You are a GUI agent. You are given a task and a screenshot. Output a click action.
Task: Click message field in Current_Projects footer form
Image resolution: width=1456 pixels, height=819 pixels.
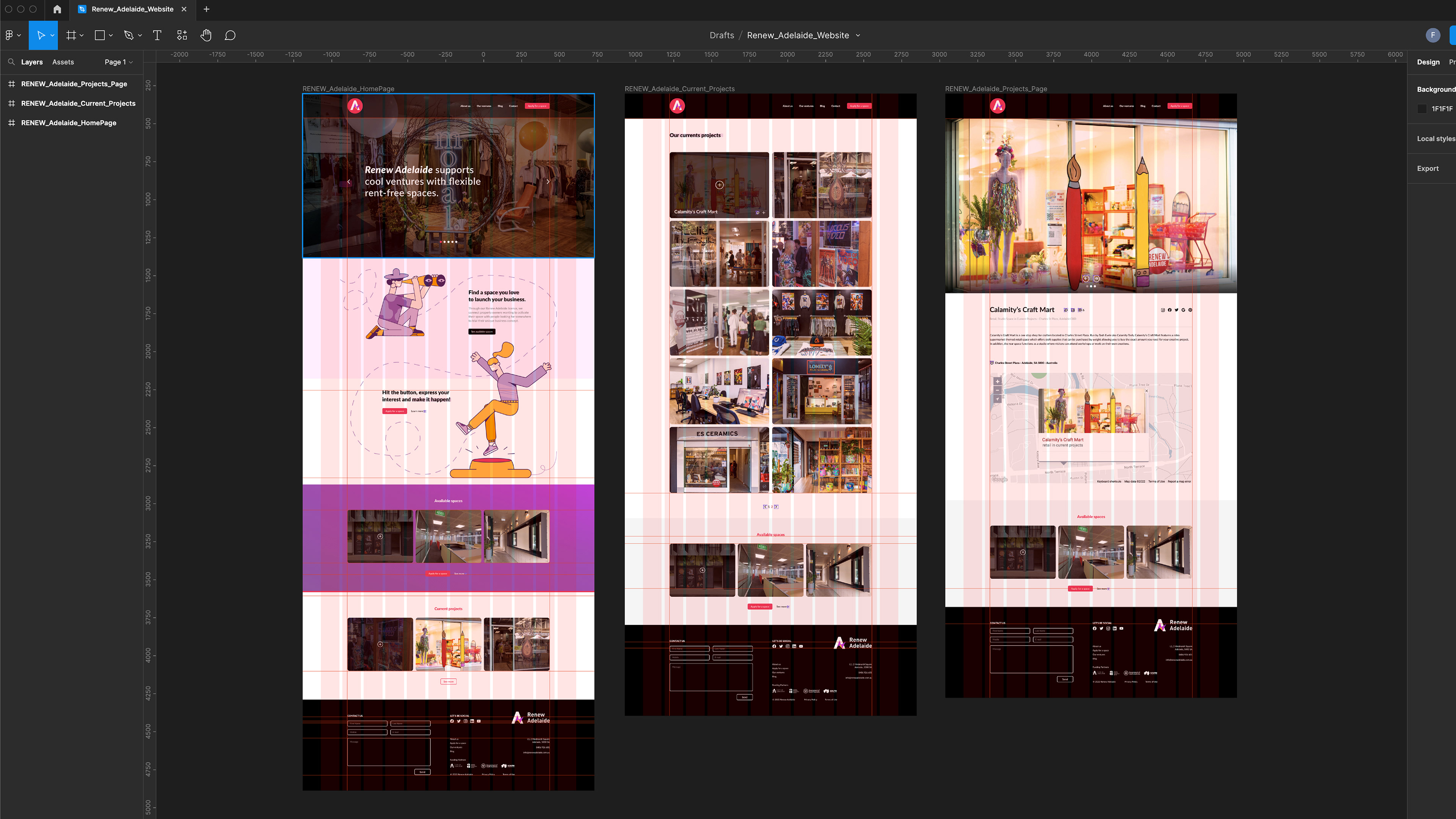[711, 676]
